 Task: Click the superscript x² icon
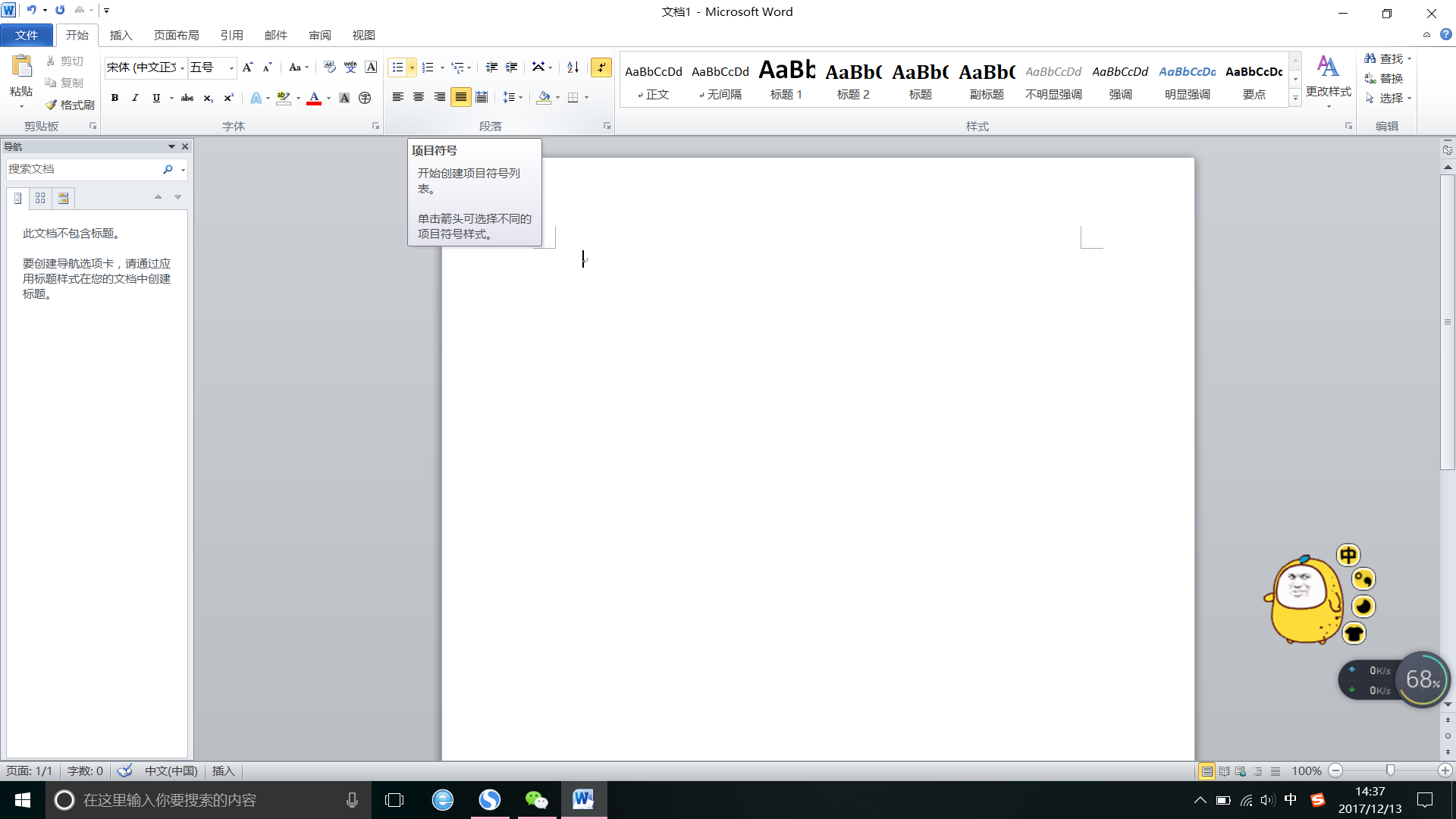pyautogui.click(x=228, y=98)
